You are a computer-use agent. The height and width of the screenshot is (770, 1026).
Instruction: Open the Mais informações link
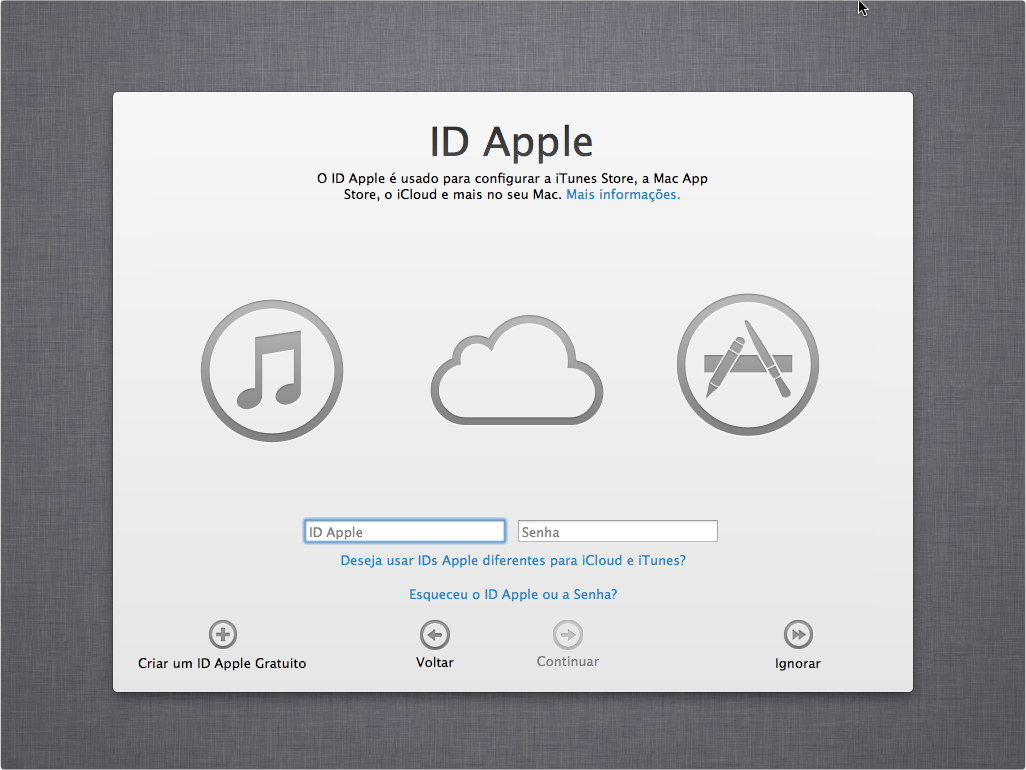click(623, 195)
